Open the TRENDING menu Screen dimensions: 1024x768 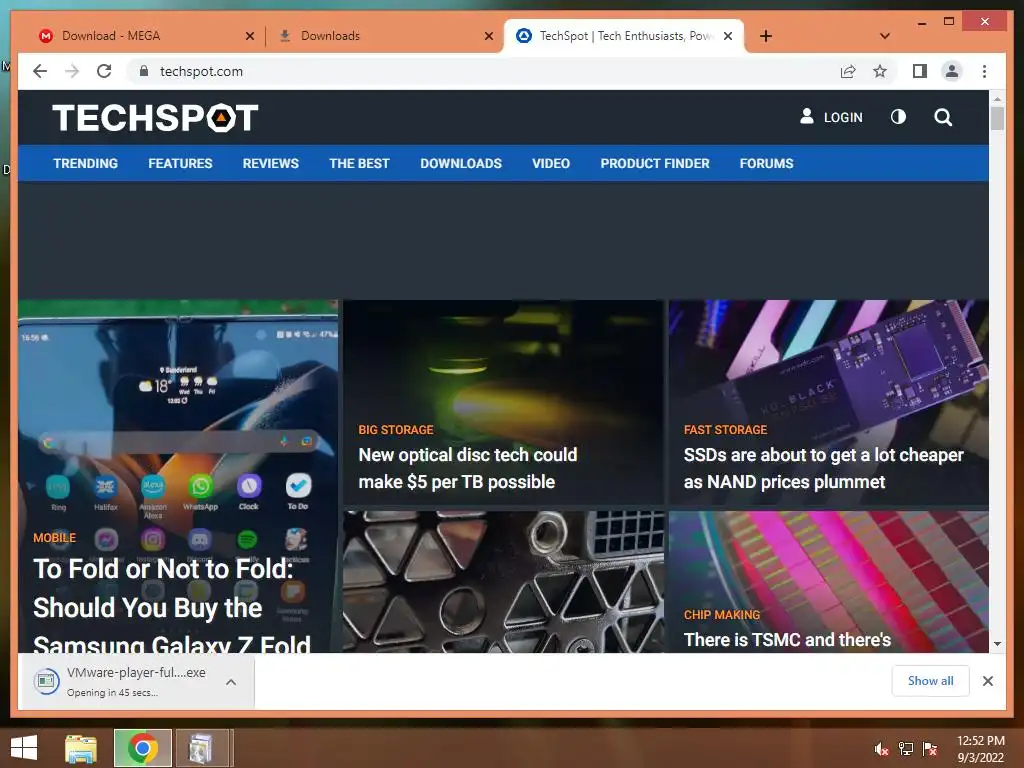[x=86, y=163]
